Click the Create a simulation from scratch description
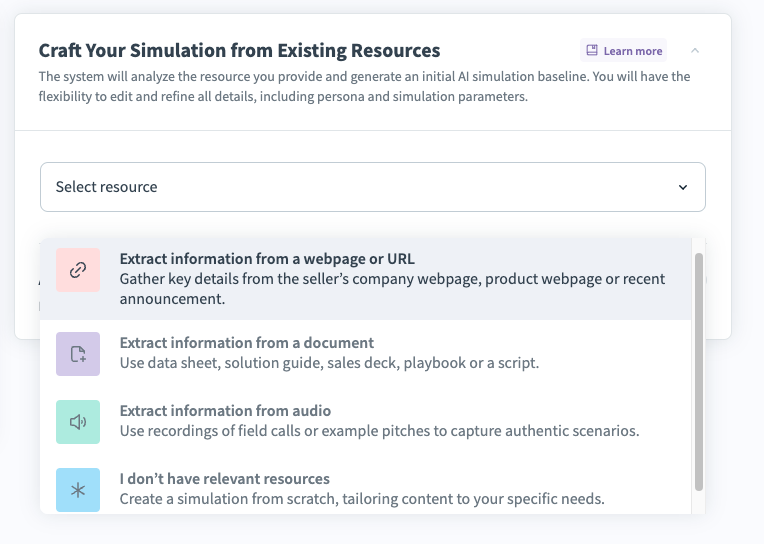Image resolution: width=764 pixels, height=544 pixels. coord(362,499)
